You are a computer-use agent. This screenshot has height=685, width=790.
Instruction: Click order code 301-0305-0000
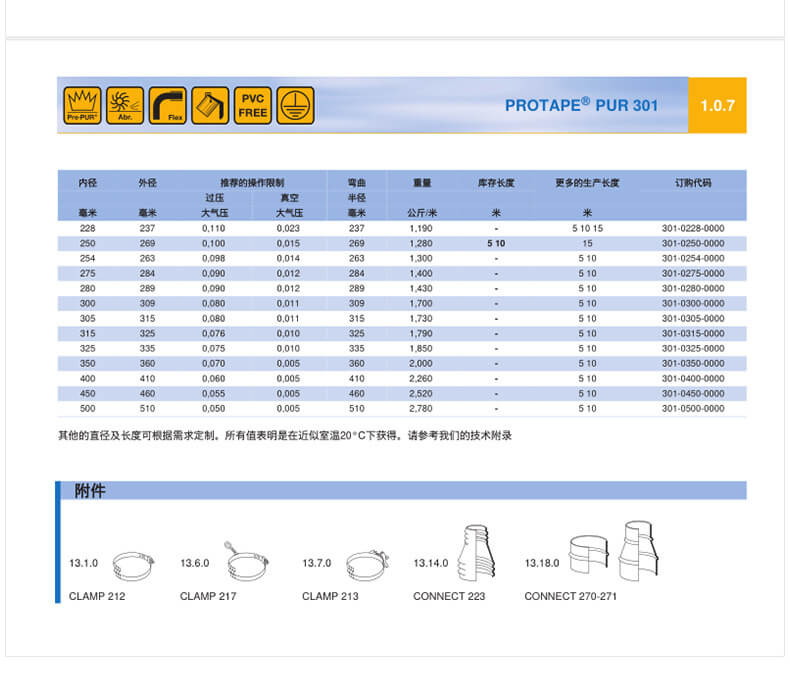693,318
